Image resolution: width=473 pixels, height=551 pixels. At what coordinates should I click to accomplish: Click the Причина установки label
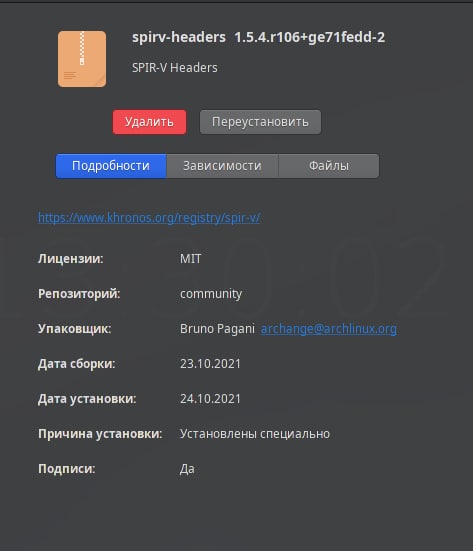coord(100,434)
